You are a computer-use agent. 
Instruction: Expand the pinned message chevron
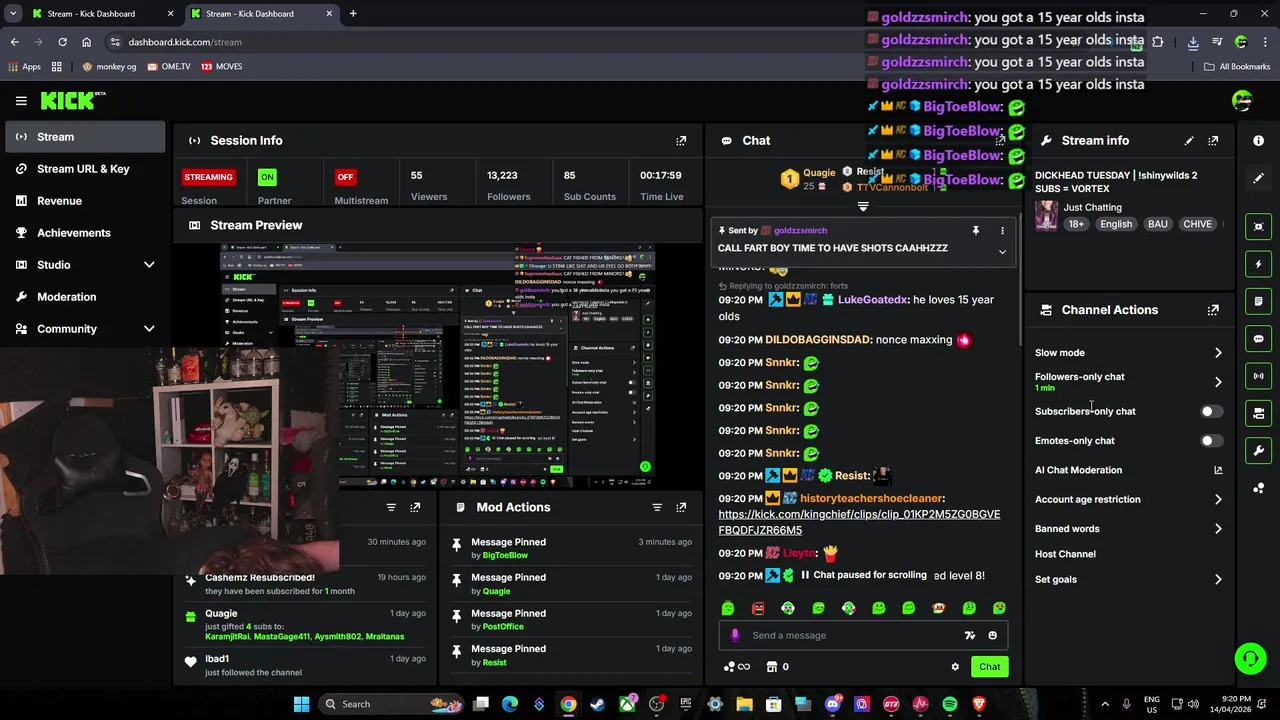1002,252
